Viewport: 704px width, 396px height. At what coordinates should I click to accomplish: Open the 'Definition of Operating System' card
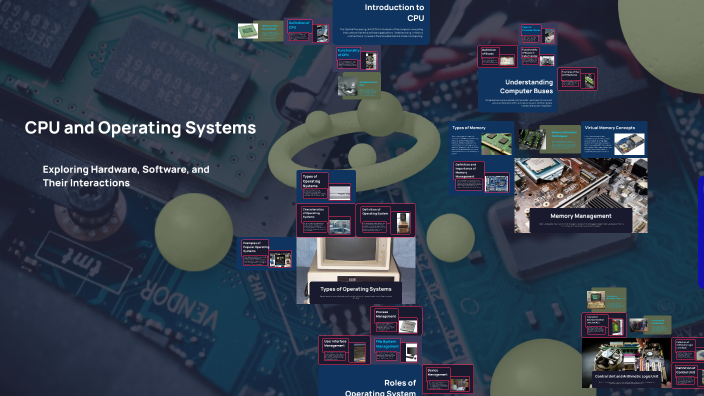tap(386, 220)
